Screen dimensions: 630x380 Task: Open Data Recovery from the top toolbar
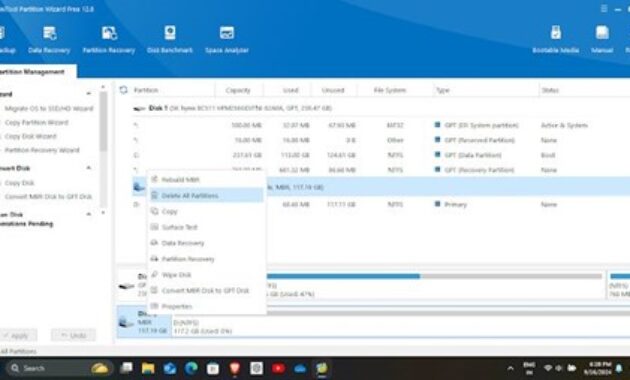(x=49, y=40)
